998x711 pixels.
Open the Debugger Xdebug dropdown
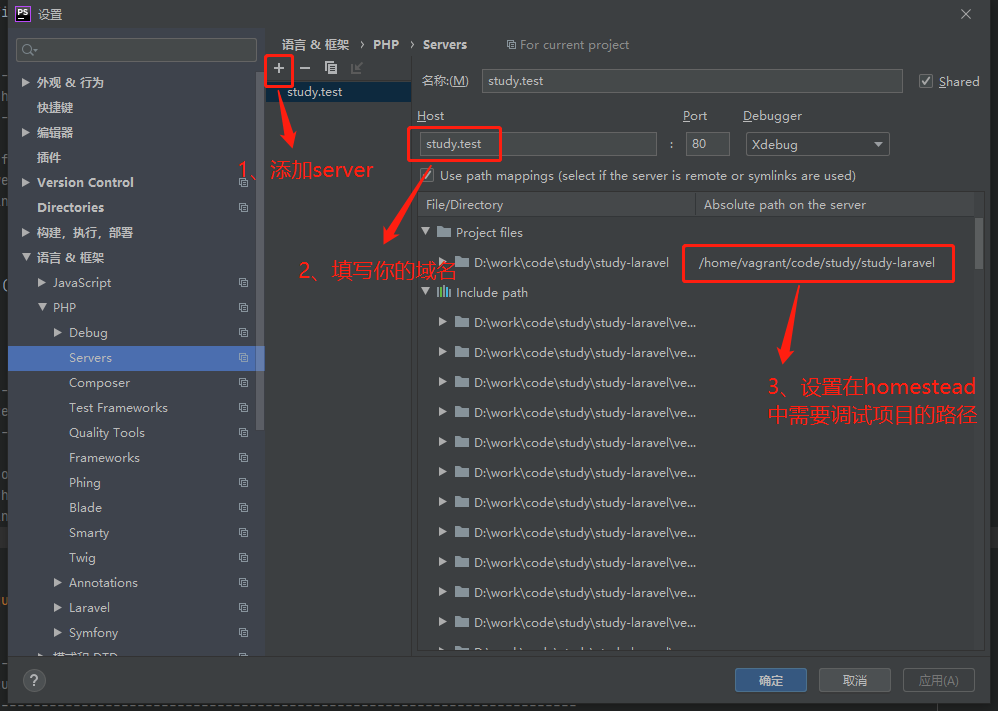click(817, 144)
